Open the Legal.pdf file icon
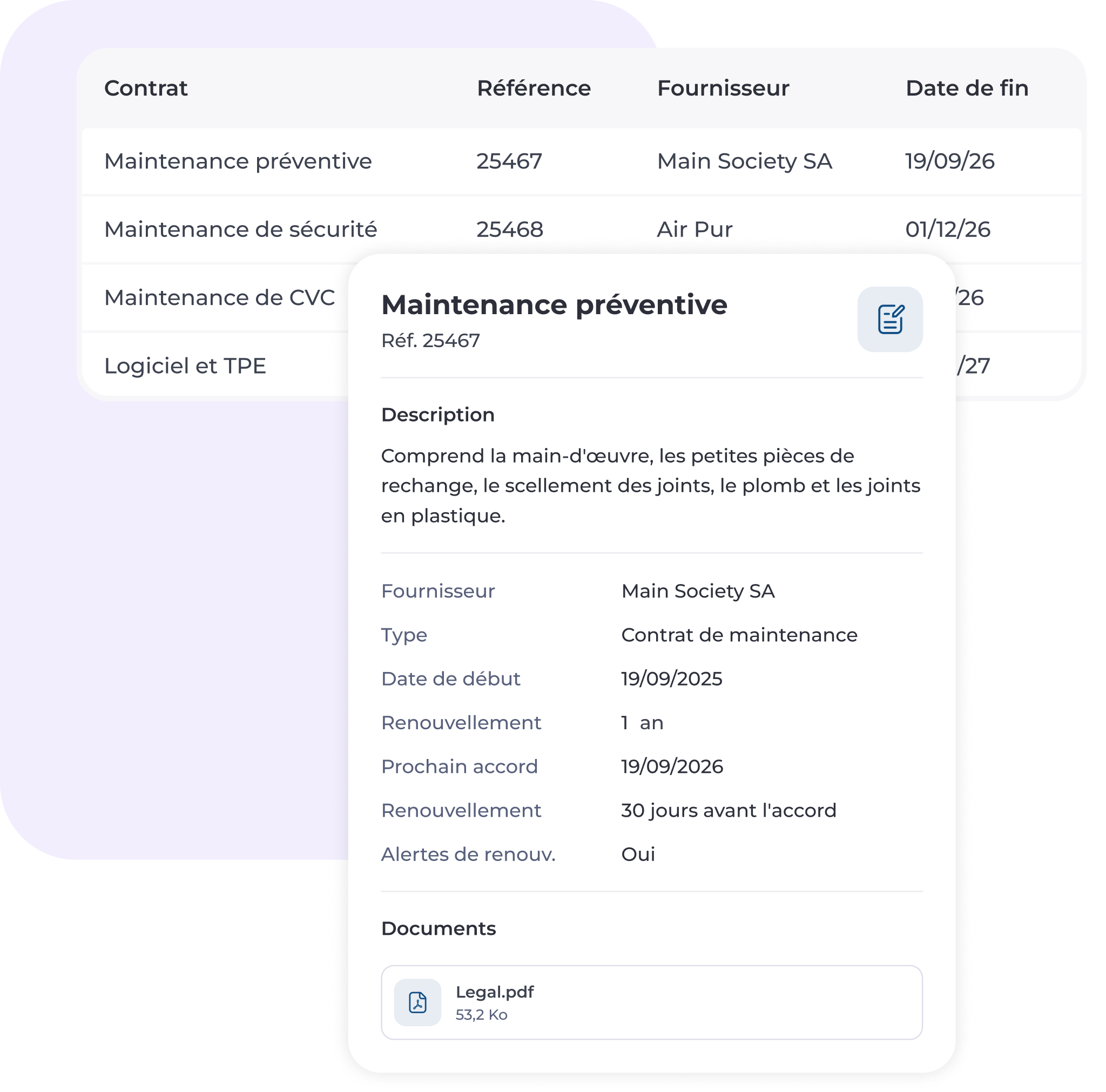 [x=417, y=1002]
